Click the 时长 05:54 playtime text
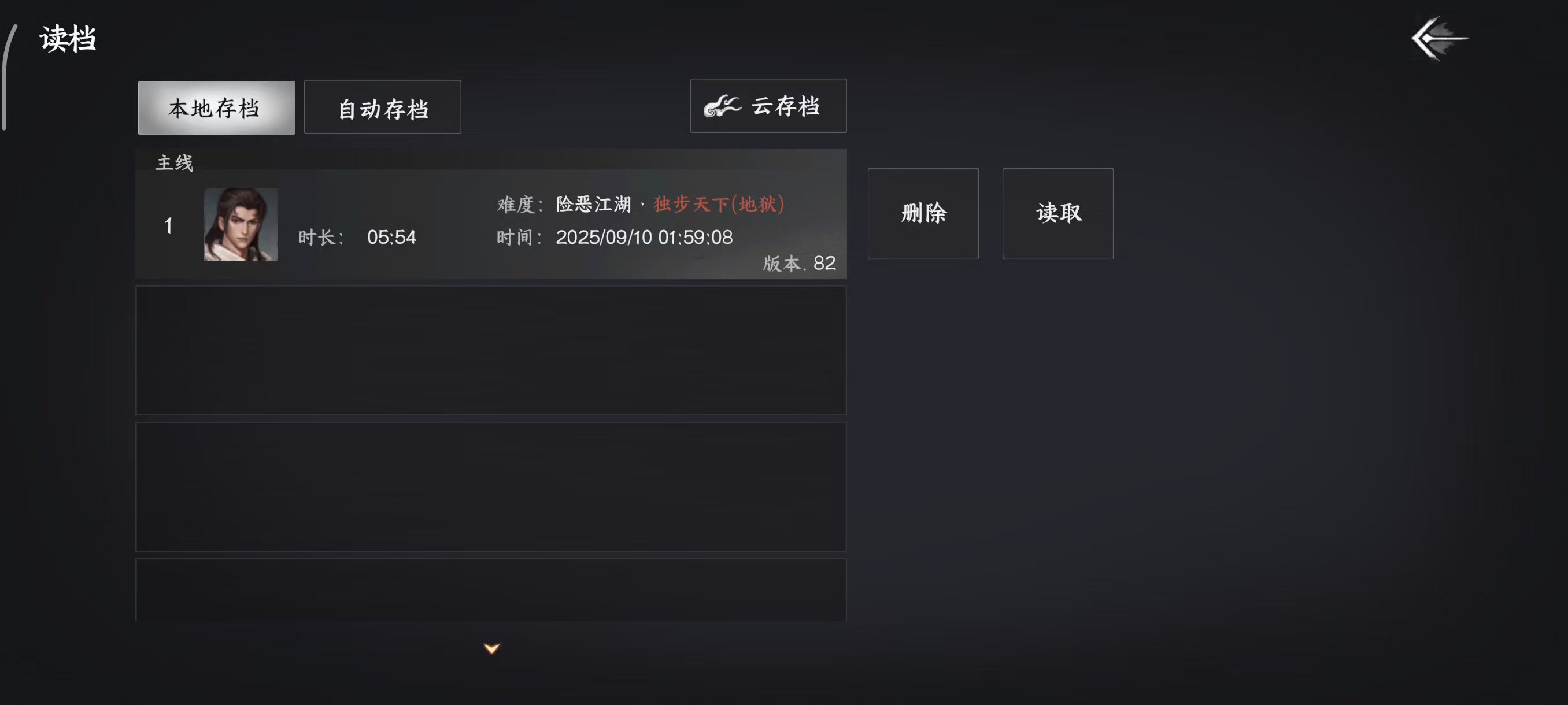Image resolution: width=1568 pixels, height=705 pixels. click(357, 238)
